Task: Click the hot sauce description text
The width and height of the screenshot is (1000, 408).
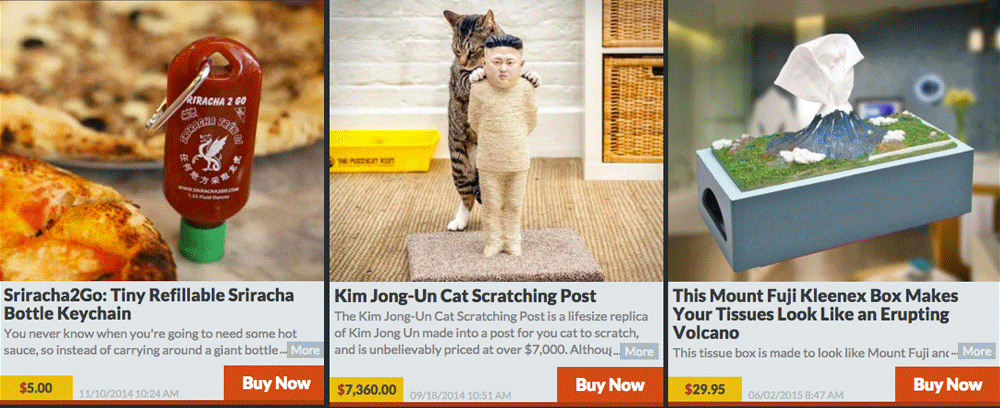Action: click(x=145, y=342)
